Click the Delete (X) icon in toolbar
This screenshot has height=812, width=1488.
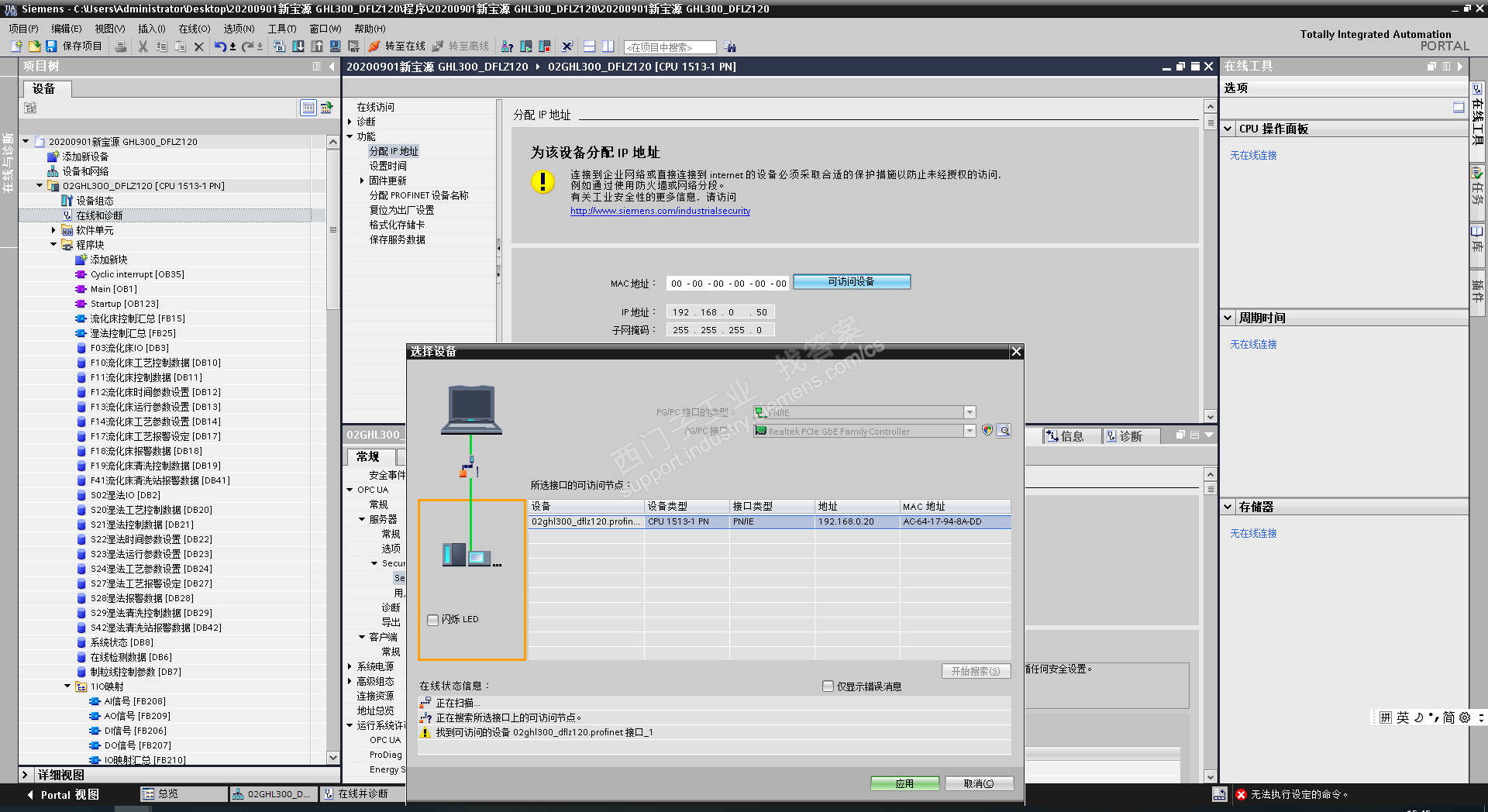pyautogui.click(x=199, y=46)
